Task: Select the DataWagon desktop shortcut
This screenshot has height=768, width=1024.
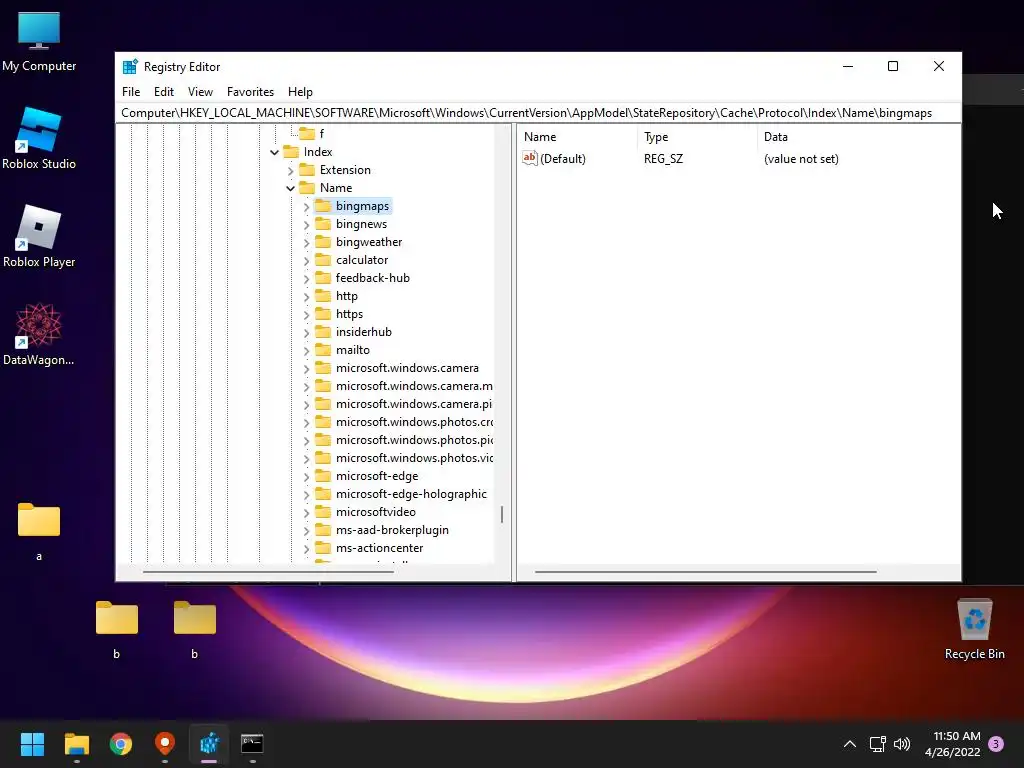Action: pyautogui.click(x=39, y=334)
